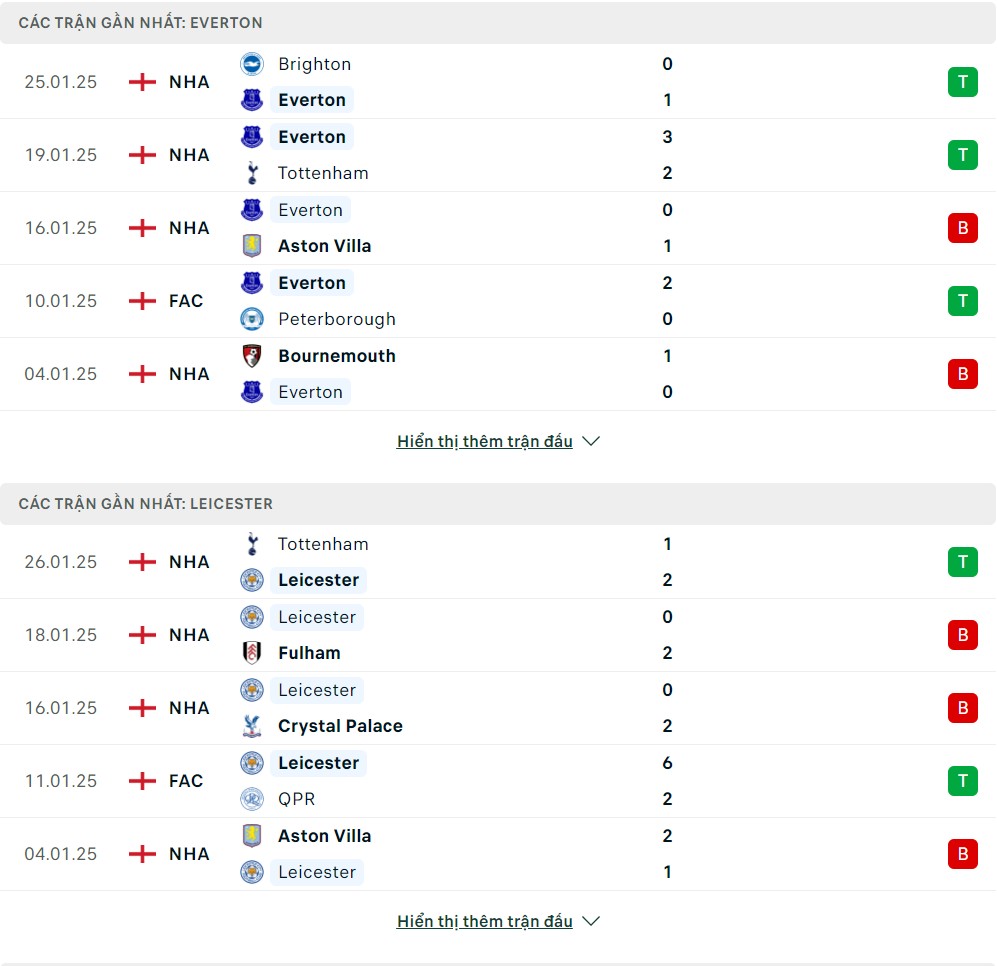Open the Bournemouth team name
Image resolution: width=997 pixels, height=966 pixels.
(x=337, y=355)
